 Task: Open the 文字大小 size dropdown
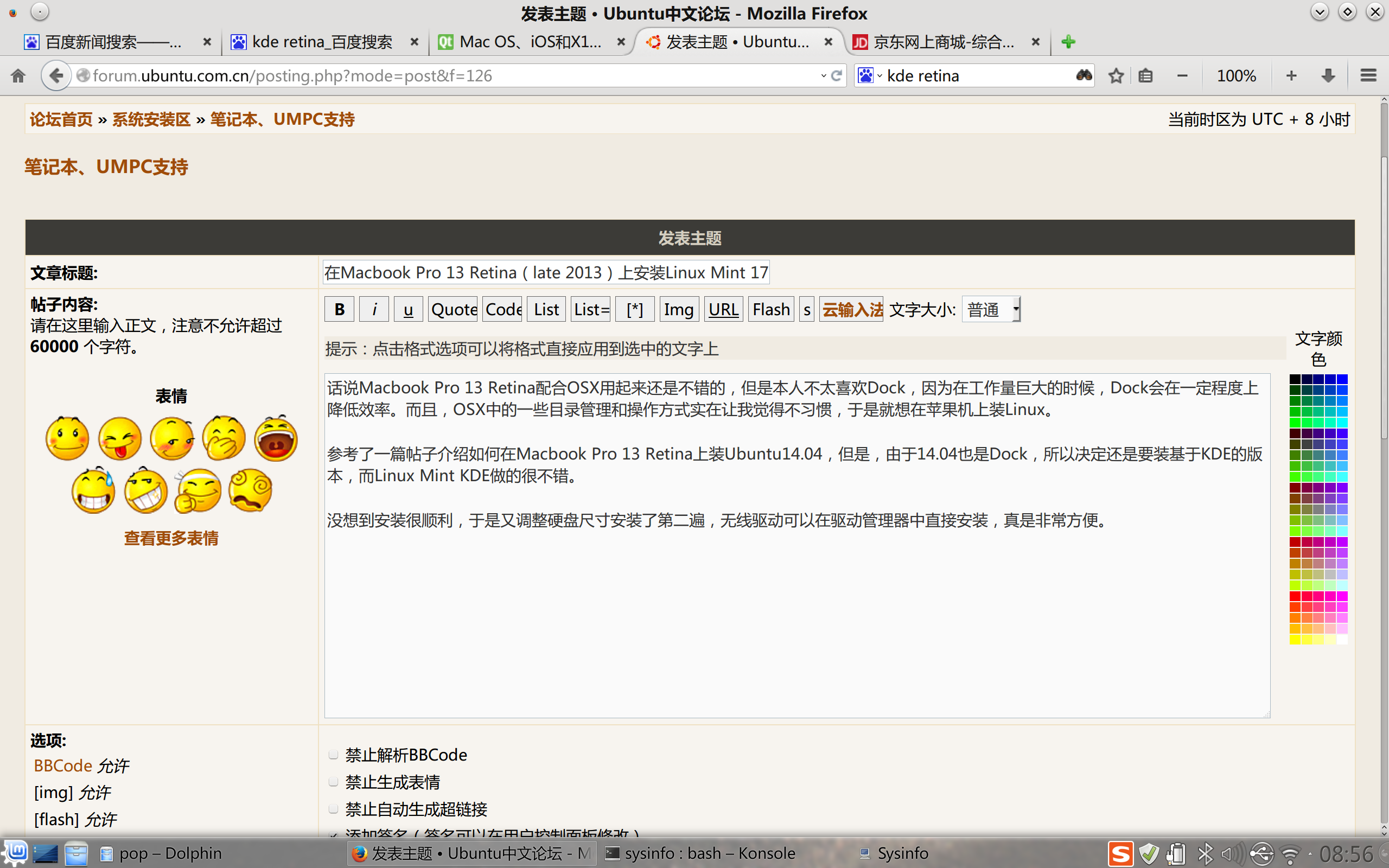click(991, 309)
